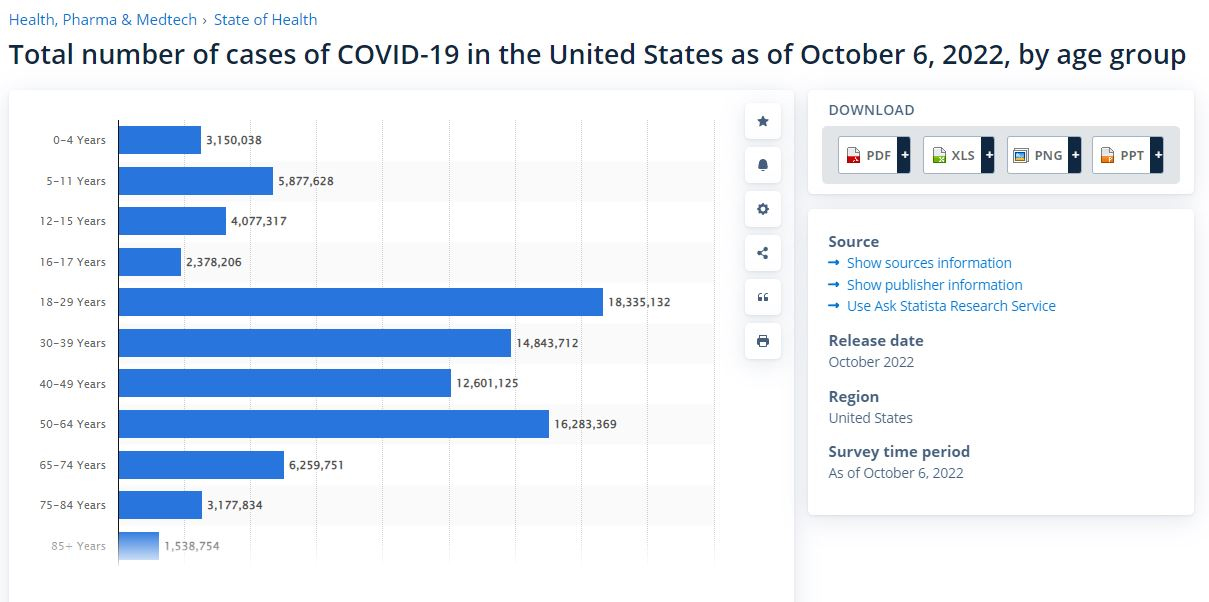This screenshot has width=1209, height=602.
Task: Expand PDF download options plus
Action: [904, 155]
